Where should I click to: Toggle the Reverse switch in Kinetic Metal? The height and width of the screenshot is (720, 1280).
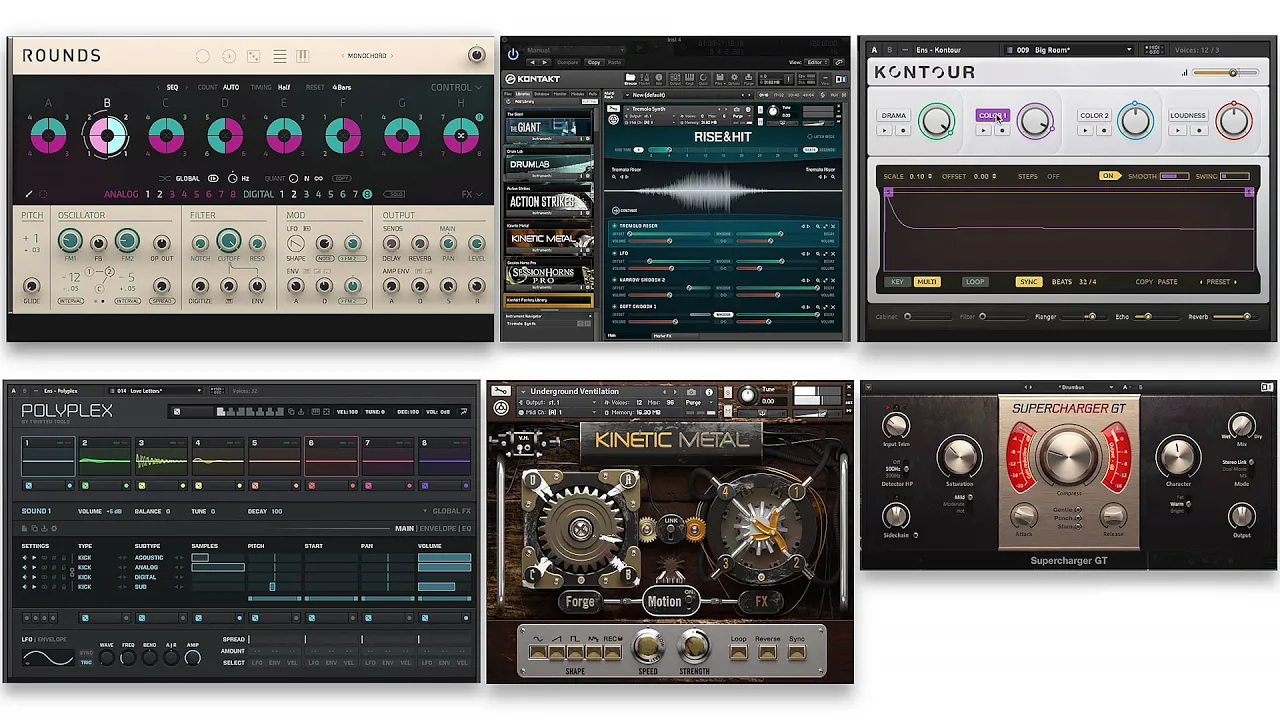point(767,651)
